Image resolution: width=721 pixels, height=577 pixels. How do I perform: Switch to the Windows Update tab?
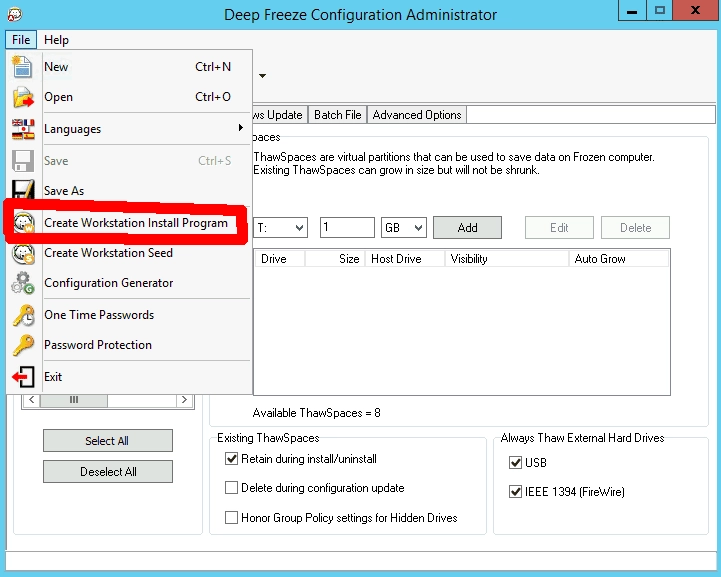[x=280, y=115]
